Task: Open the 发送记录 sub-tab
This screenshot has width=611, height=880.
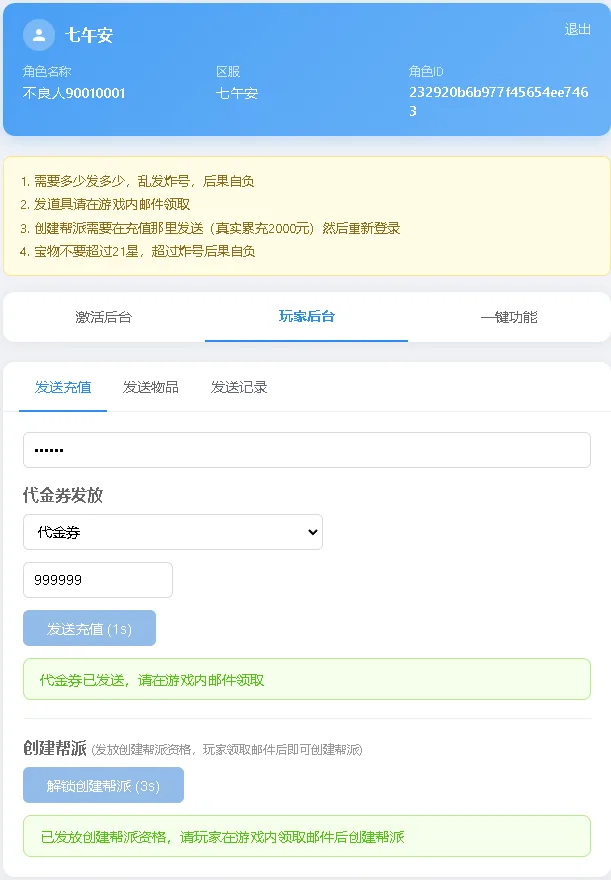Action: point(238,387)
